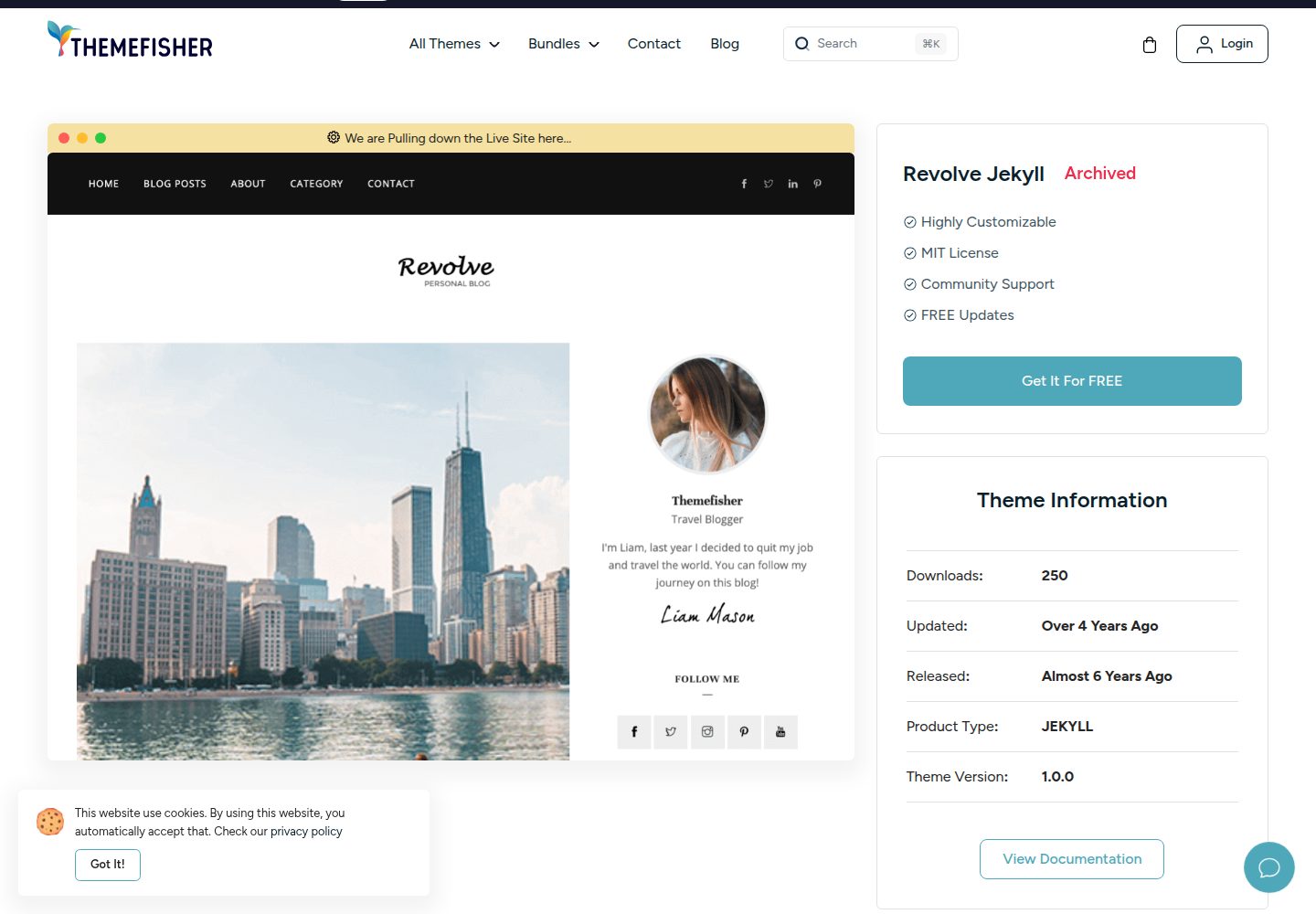Click Pinterest button under Follow Me

744,732
